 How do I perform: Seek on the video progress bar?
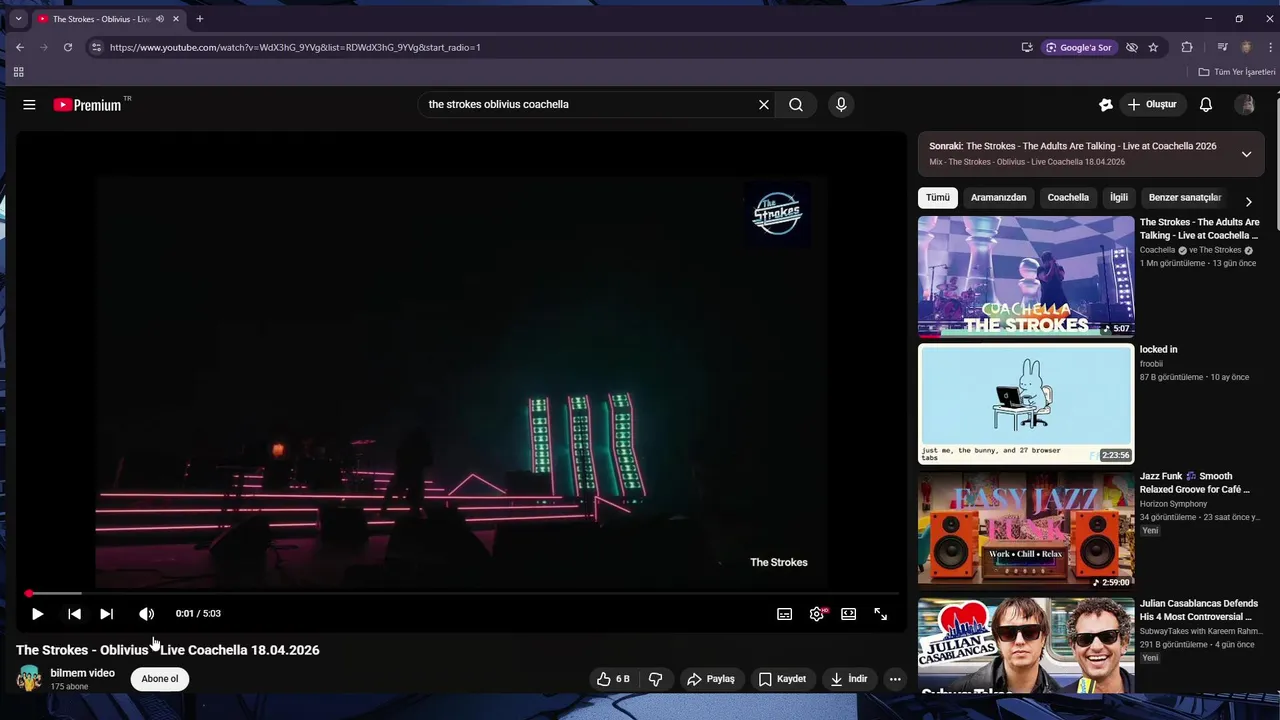(461, 593)
